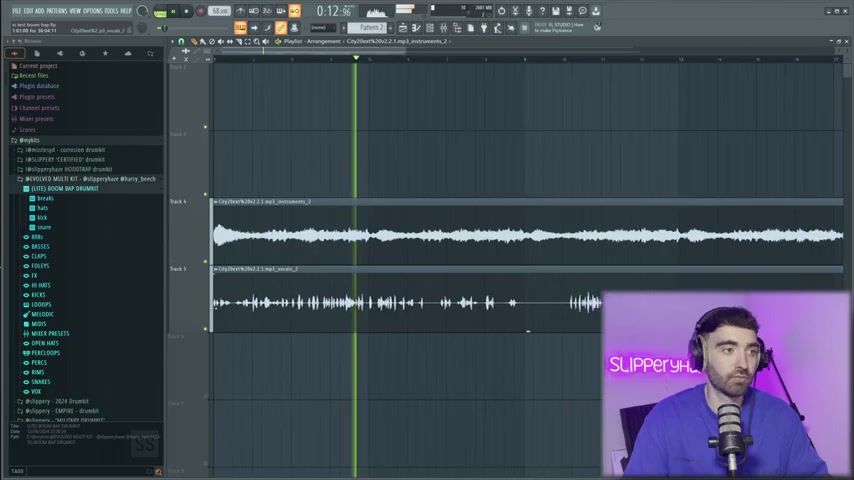The image size is (854, 480).
Task: Select the zoom magnifier tool in playlist
Action: 257,41
